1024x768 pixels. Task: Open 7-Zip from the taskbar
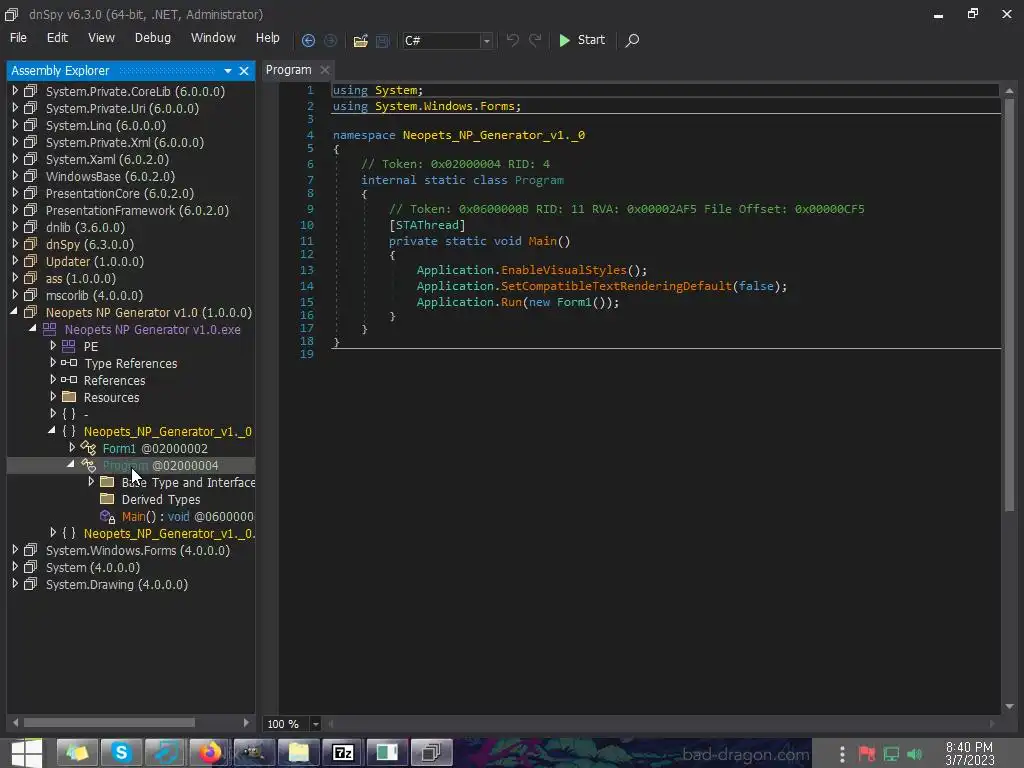click(x=344, y=753)
